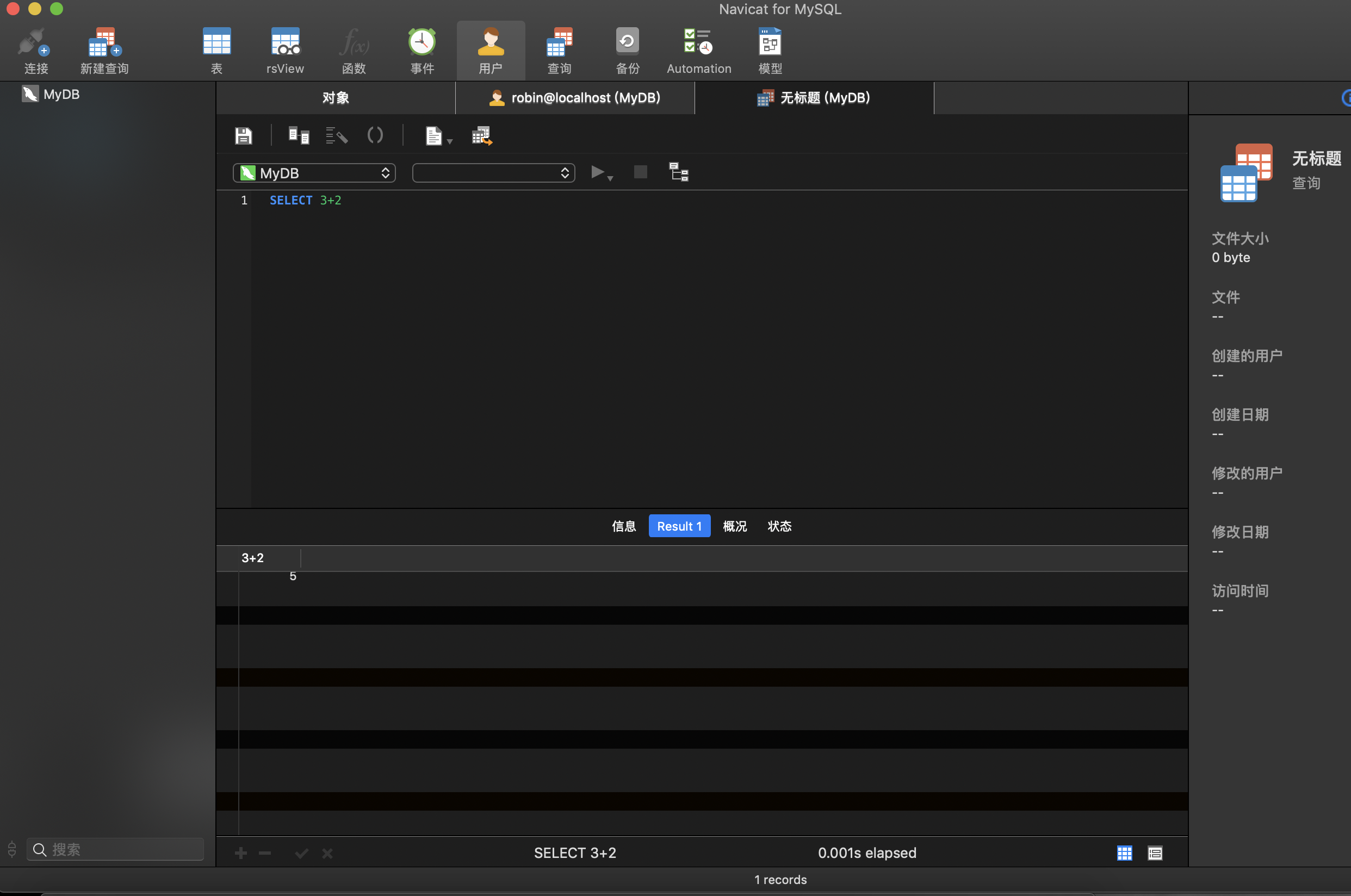Viewport: 1351px width, 896px height.
Task: Open the 事件 (Event) section
Action: [423, 50]
